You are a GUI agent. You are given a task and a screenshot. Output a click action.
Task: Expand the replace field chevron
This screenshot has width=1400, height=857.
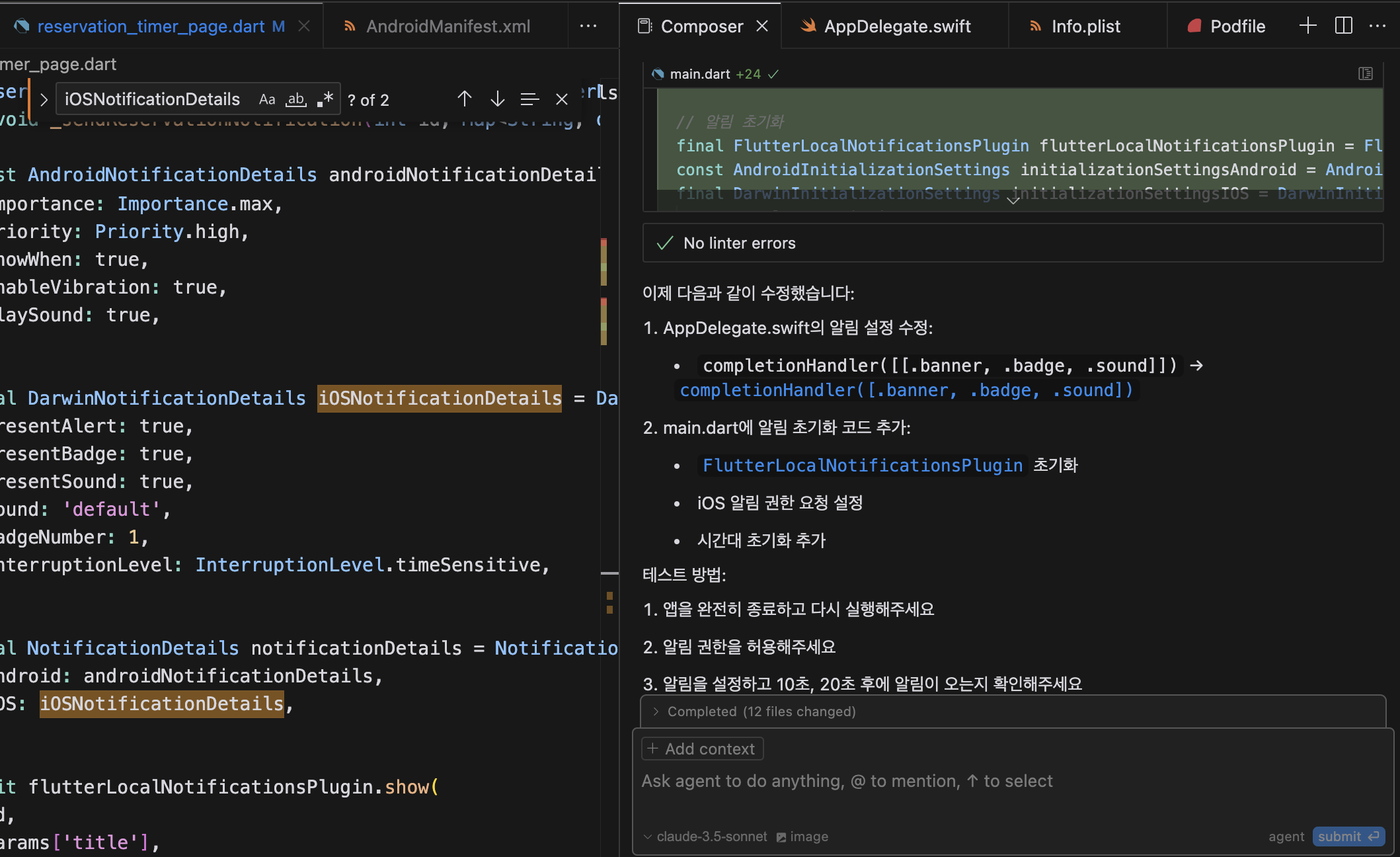pos(44,99)
